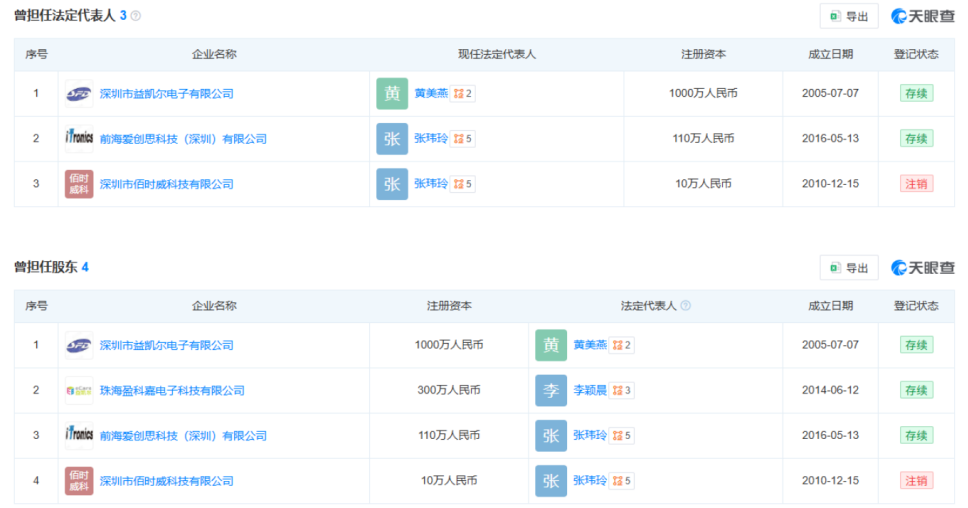Open 前海爱创思科技（深圳）有限公司 in the legal representative table

pyautogui.click(x=183, y=139)
